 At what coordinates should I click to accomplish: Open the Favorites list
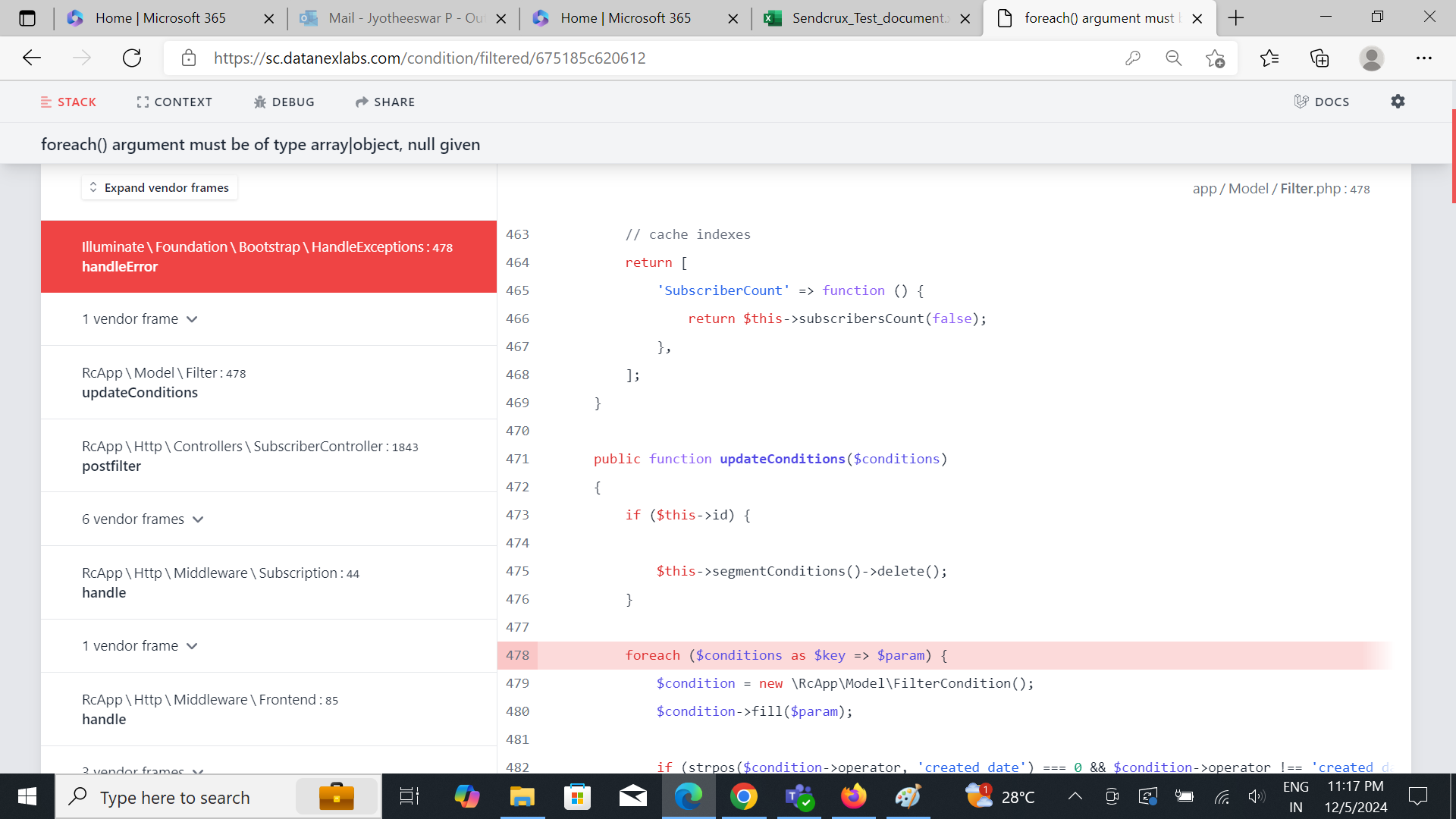tap(1269, 58)
